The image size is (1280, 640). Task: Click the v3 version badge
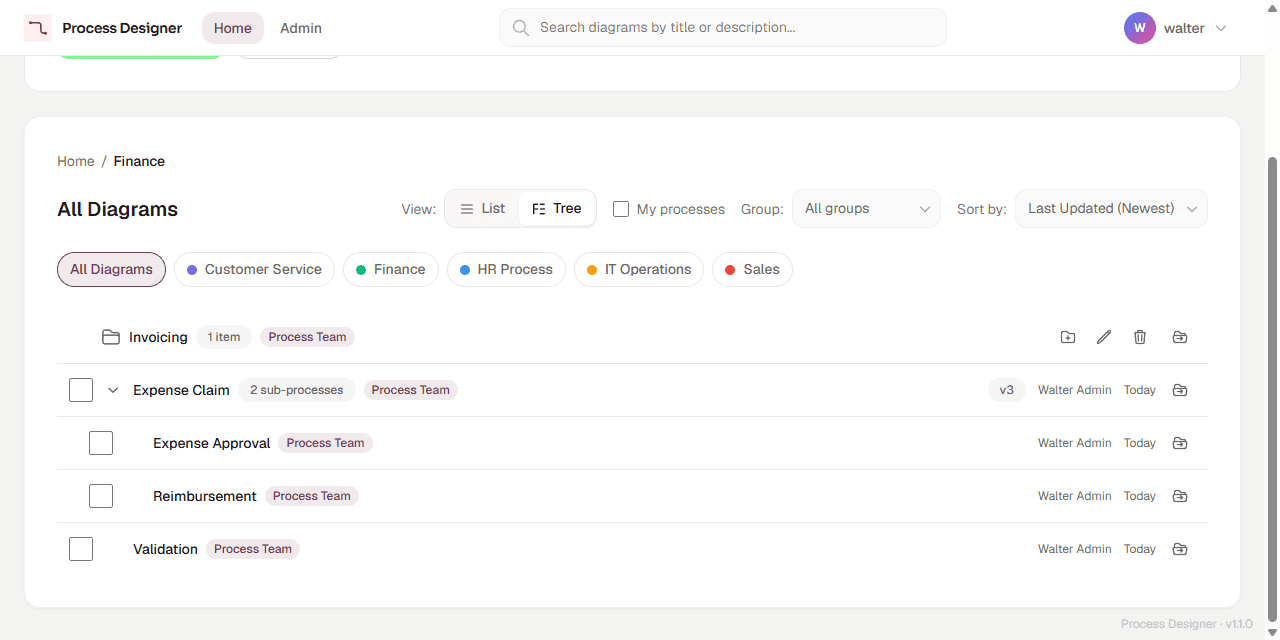pos(1007,390)
